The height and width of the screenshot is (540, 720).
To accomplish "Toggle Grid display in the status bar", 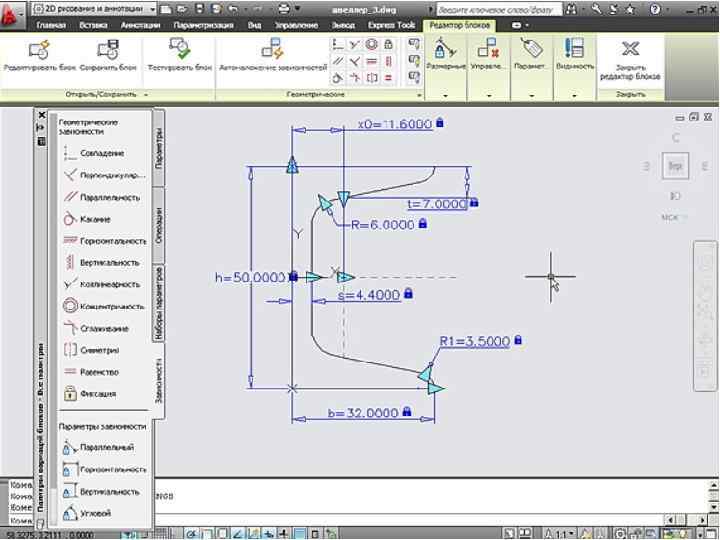I will [161, 534].
